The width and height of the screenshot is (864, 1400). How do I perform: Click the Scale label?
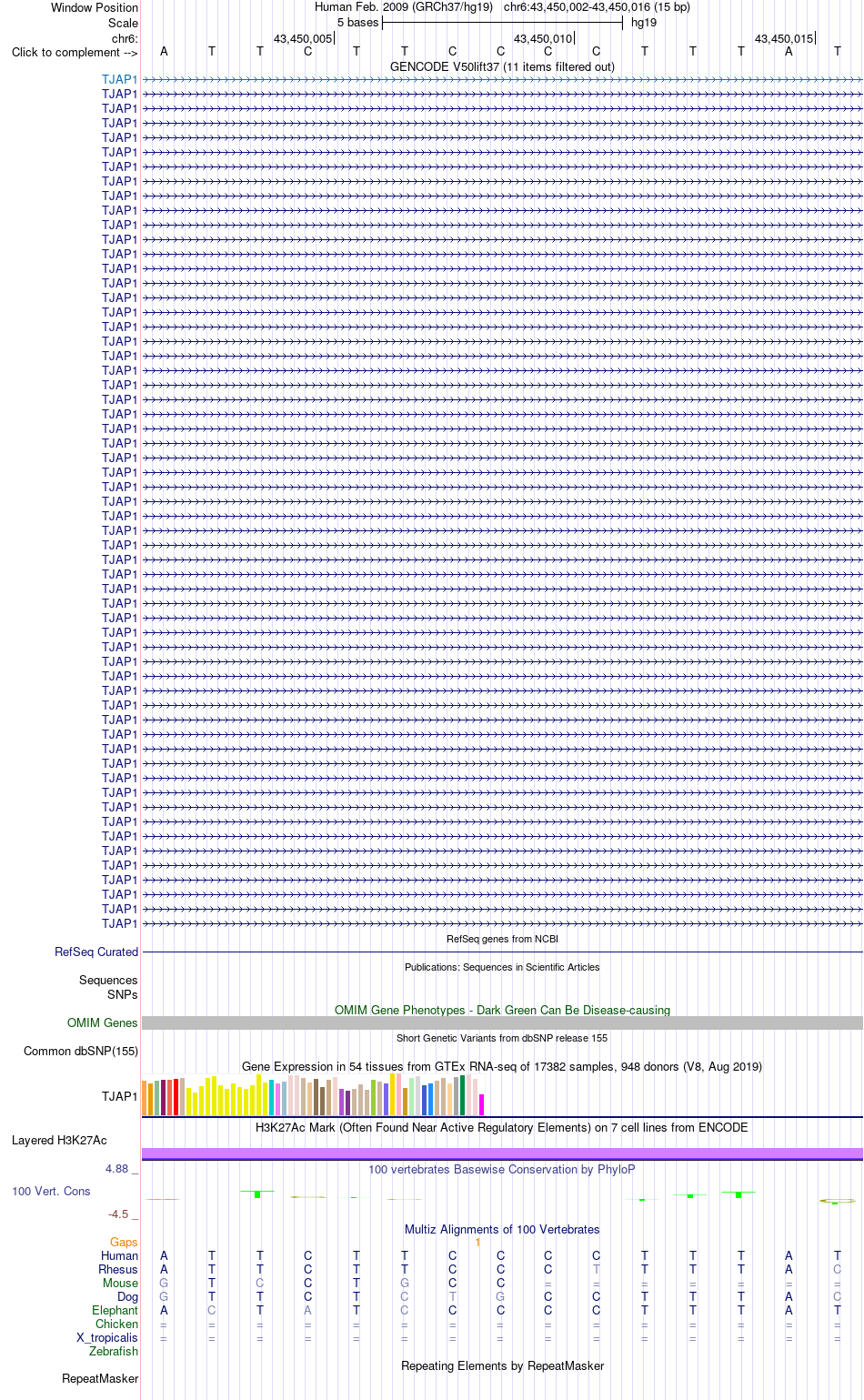tap(123, 23)
